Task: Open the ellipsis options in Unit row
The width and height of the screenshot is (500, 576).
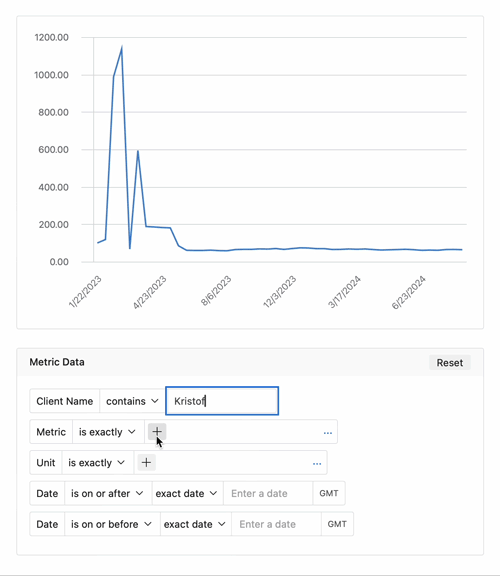Action: point(317,464)
